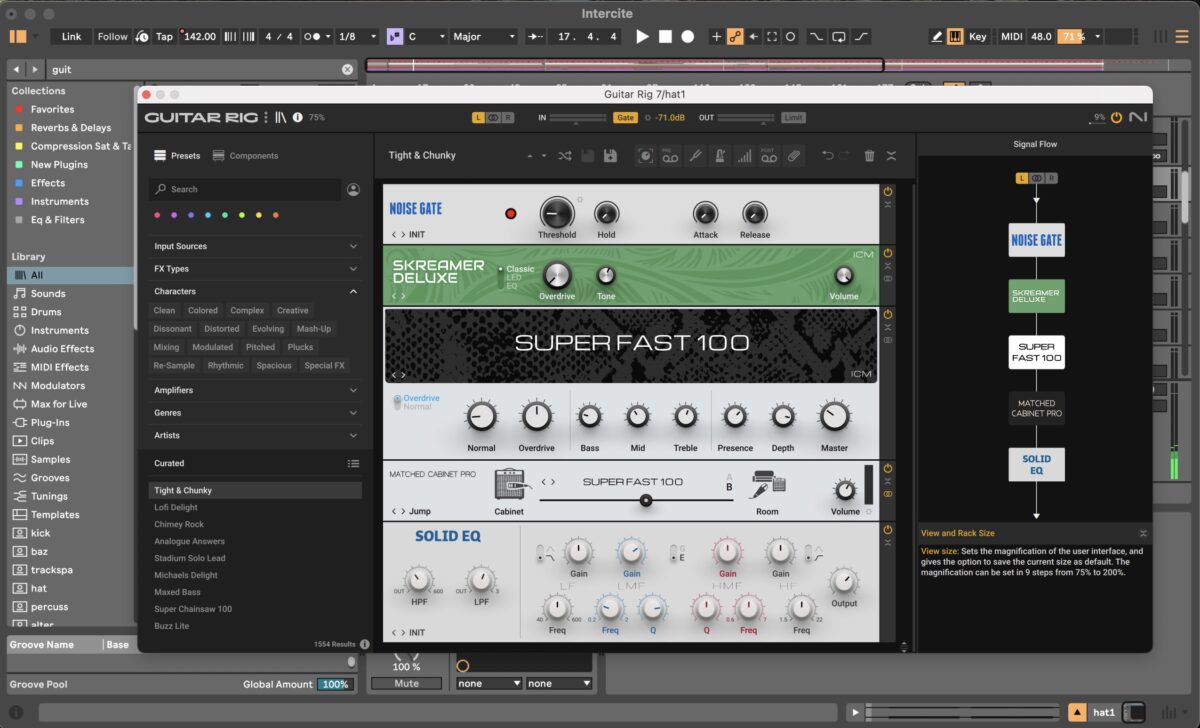The image size is (1200, 728).
Task: Click the info icon in Guitar Rig header
Action: 297,117
